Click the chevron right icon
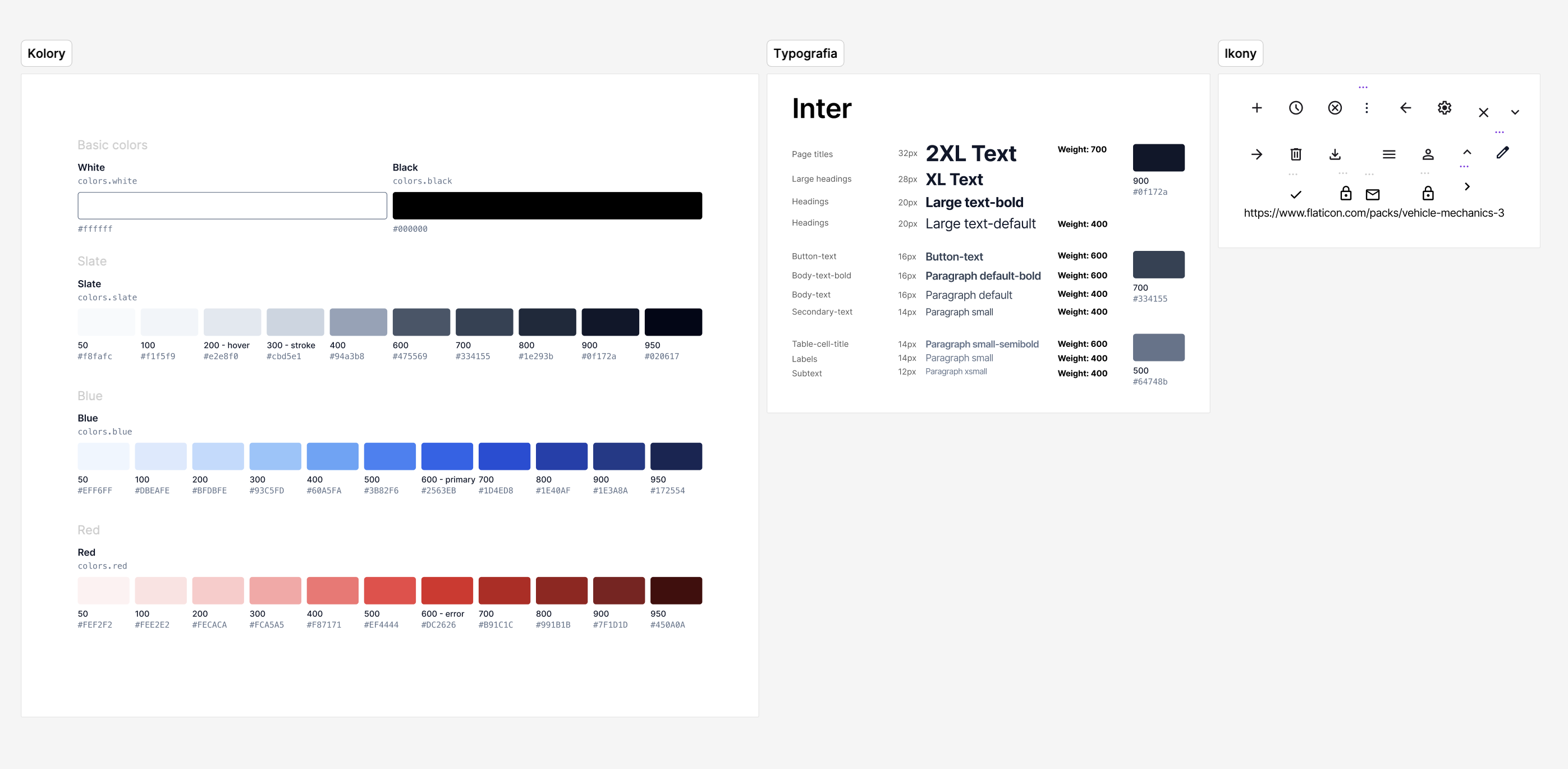Viewport: 1568px width, 769px height. [1467, 187]
